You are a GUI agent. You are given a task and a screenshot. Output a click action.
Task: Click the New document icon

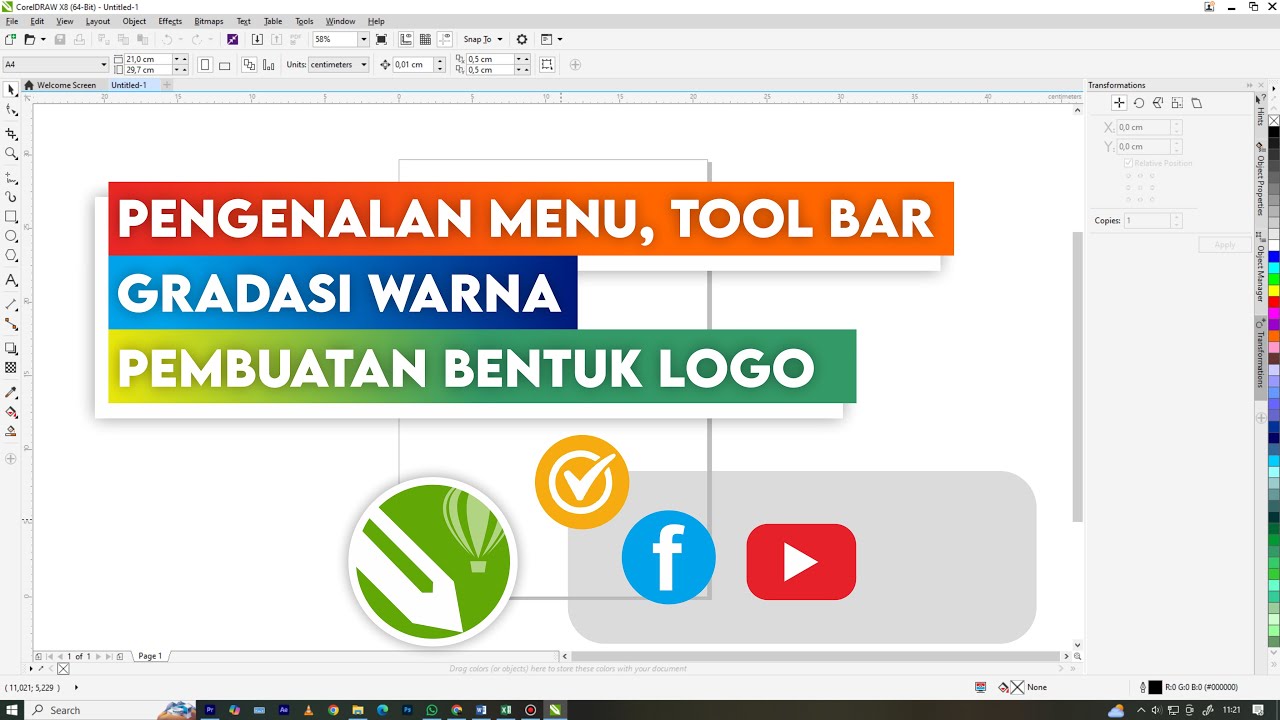(10, 39)
